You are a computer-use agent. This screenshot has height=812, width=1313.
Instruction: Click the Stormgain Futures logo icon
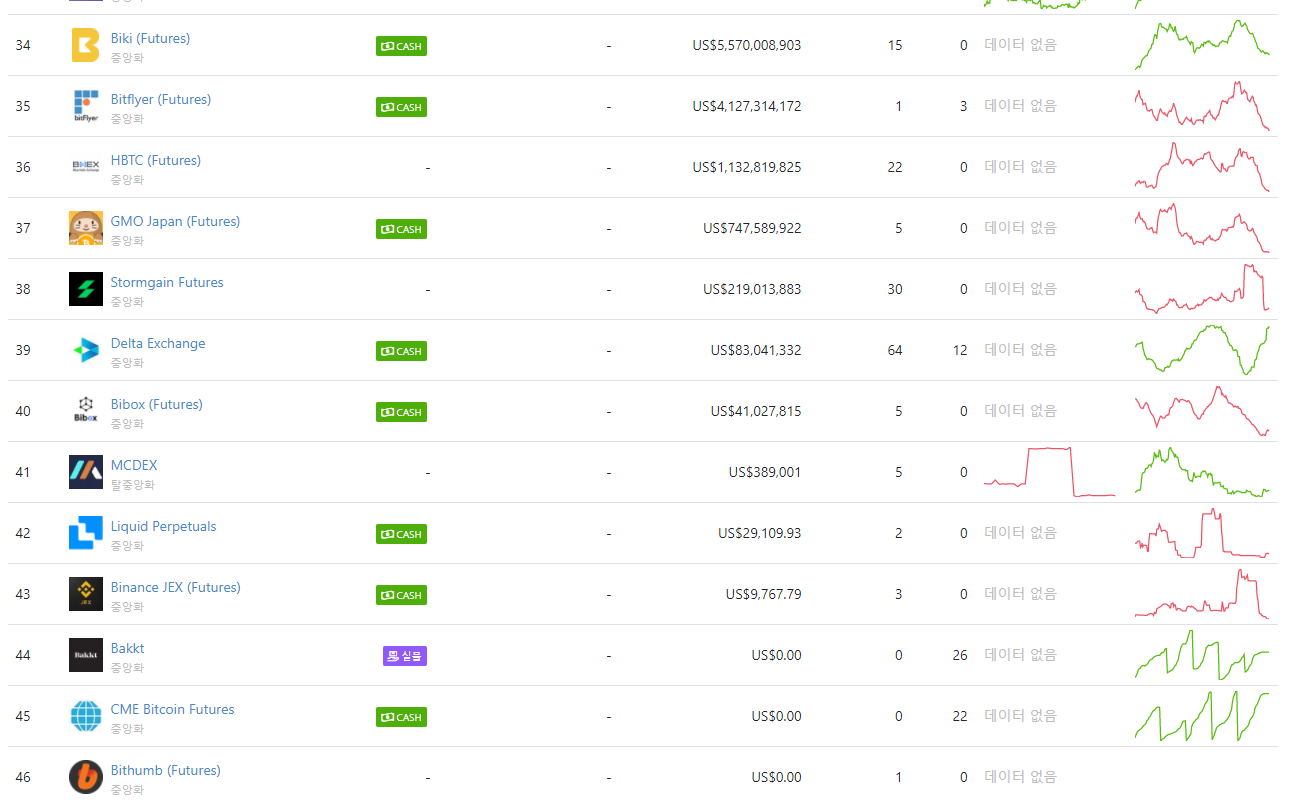pos(86,289)
